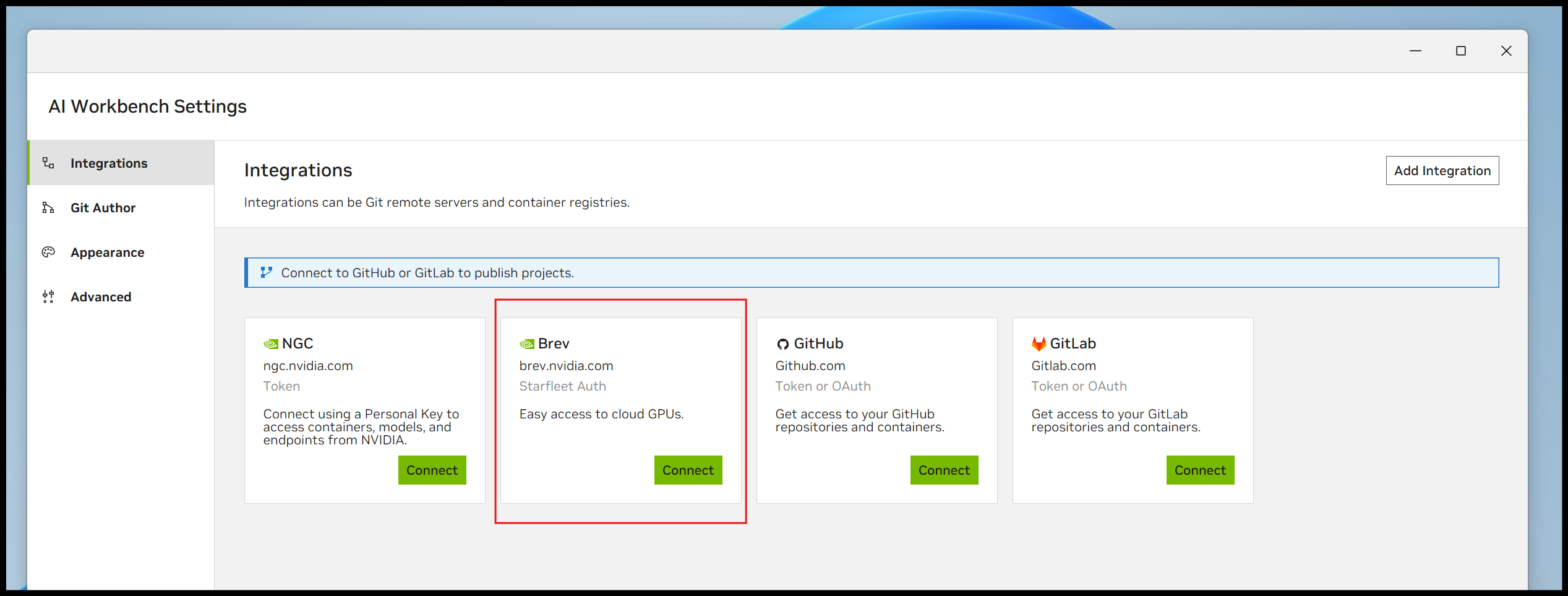Viewport: 1568px width, 596px height.
Task: Click the branch icon in the info banner
Action: click(267, 272)
